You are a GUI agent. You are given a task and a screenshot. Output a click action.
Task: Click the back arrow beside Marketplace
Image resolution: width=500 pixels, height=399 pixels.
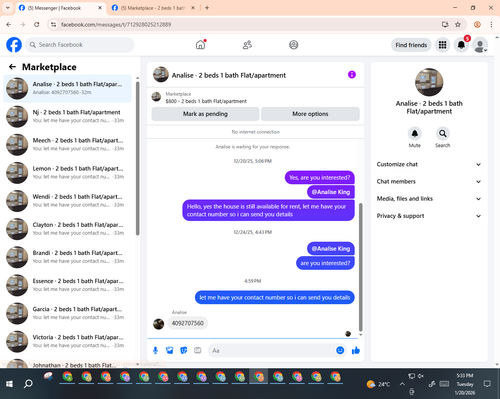(12, 67)
